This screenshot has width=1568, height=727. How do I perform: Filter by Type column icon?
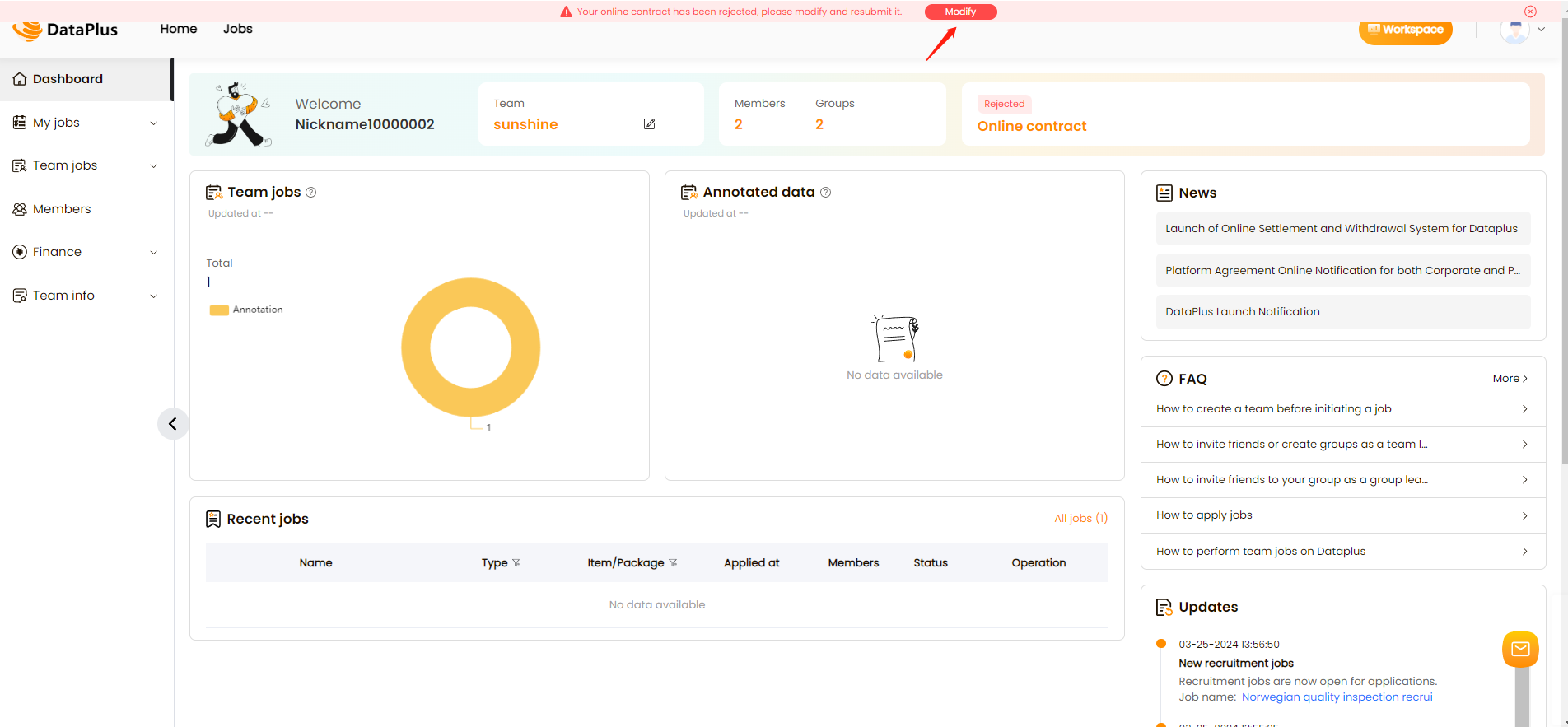tap(516, 563)
